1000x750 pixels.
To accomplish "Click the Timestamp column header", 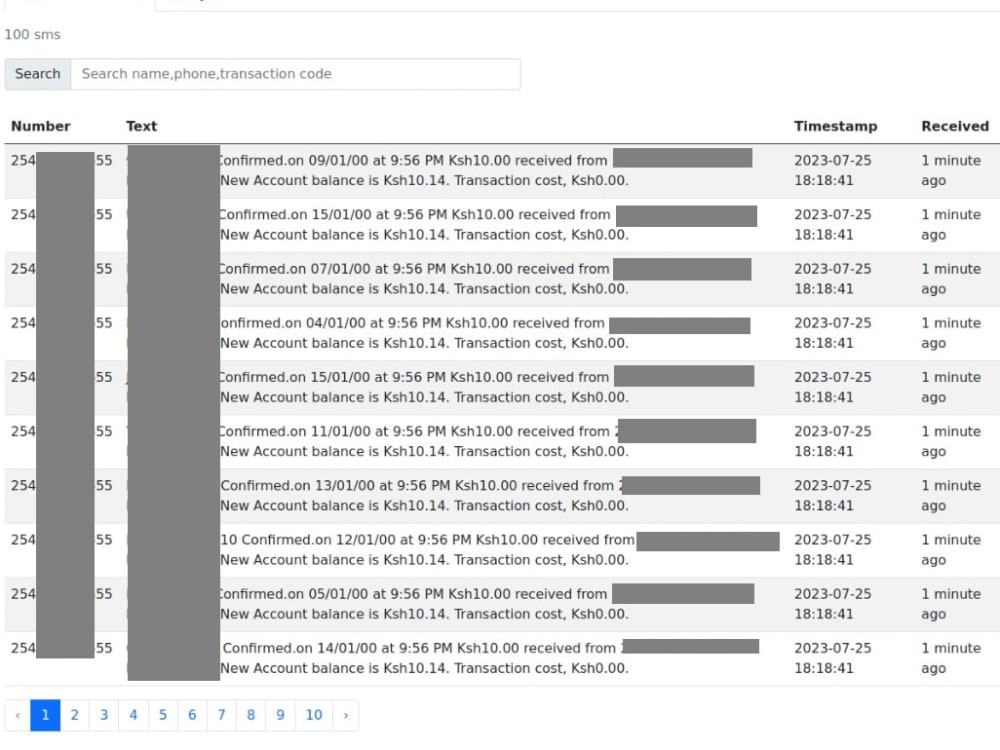I will (x=835, y=126).
